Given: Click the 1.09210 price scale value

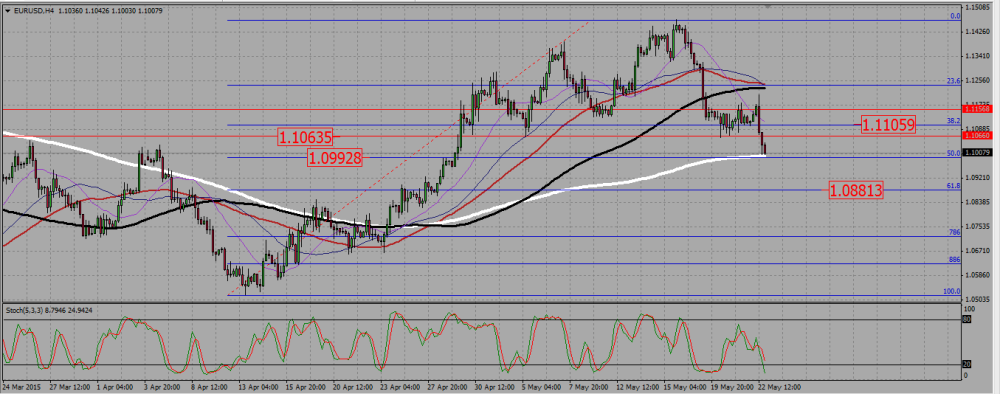Looking at the screenshot, I should (978, 177).
